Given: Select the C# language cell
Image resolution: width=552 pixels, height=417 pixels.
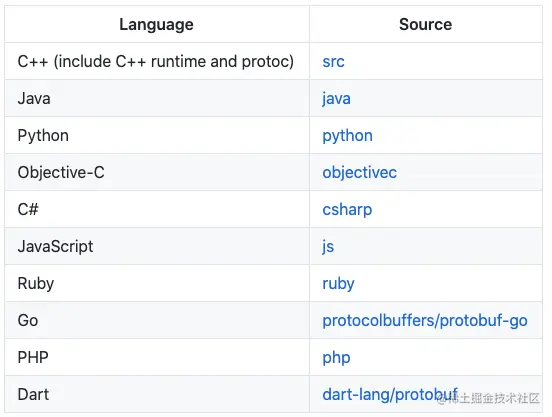Looking at the screenshot, I should [157, 209].
